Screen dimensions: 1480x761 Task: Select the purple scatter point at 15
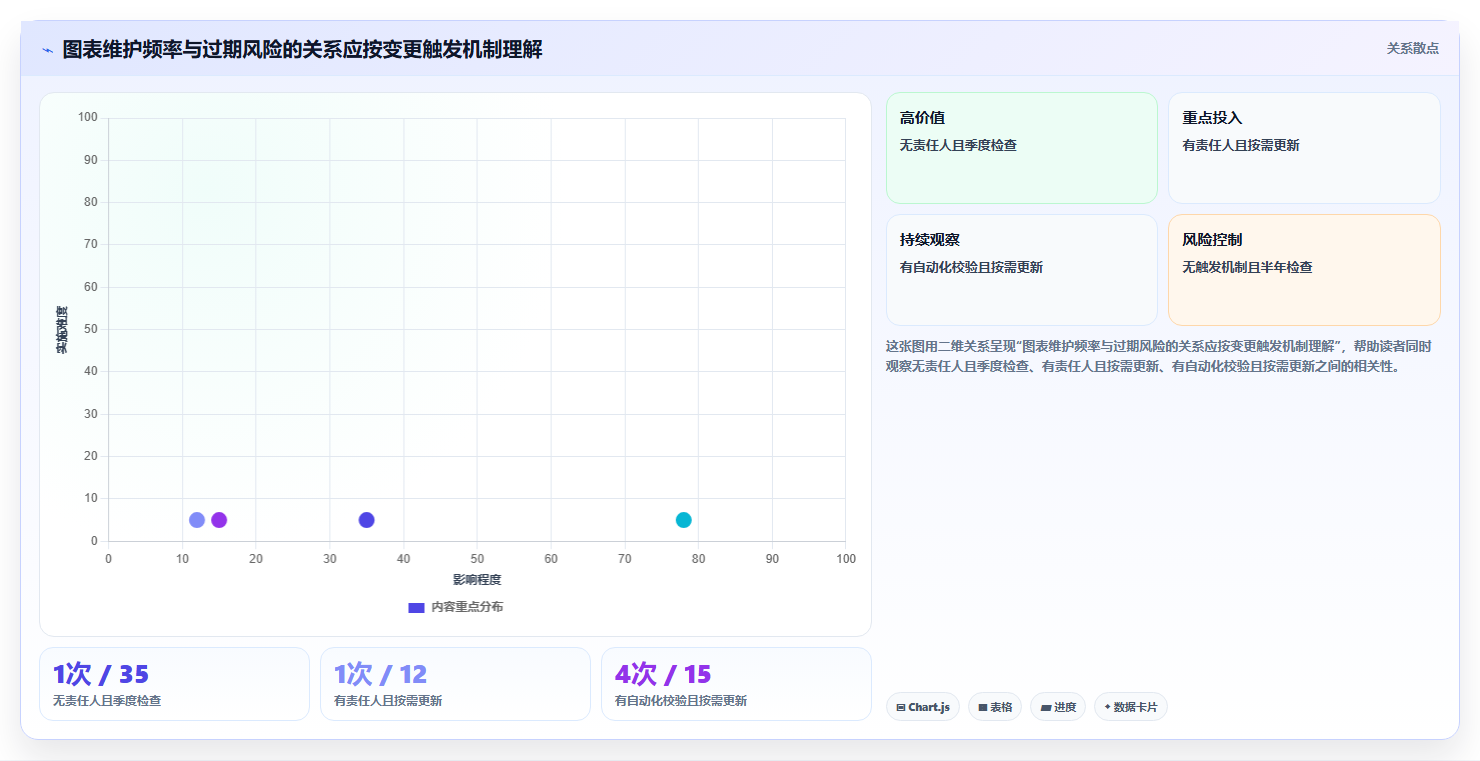pyautogui.click(x=219, y=520)
